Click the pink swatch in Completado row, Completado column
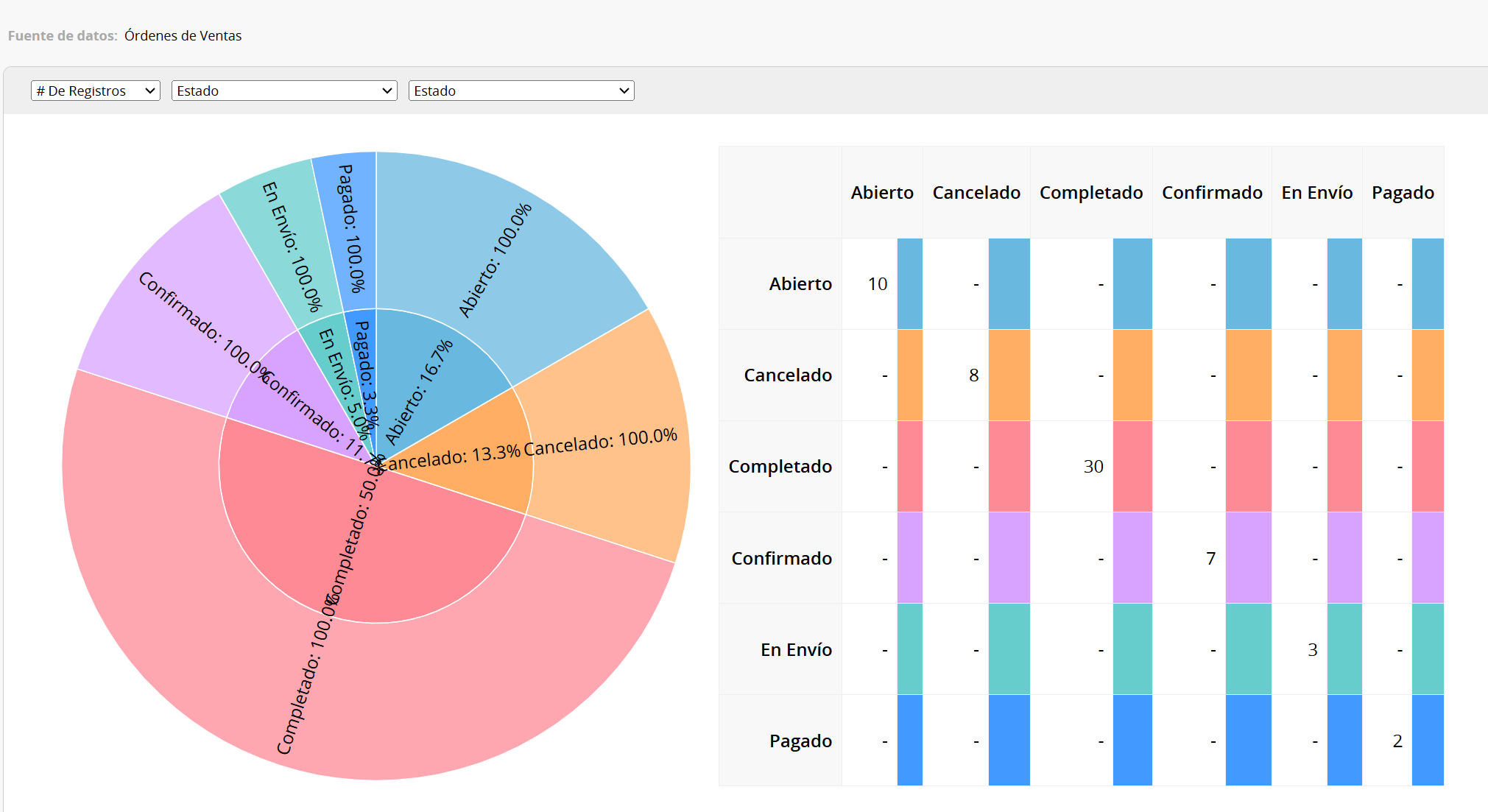 pos(1132,467)
